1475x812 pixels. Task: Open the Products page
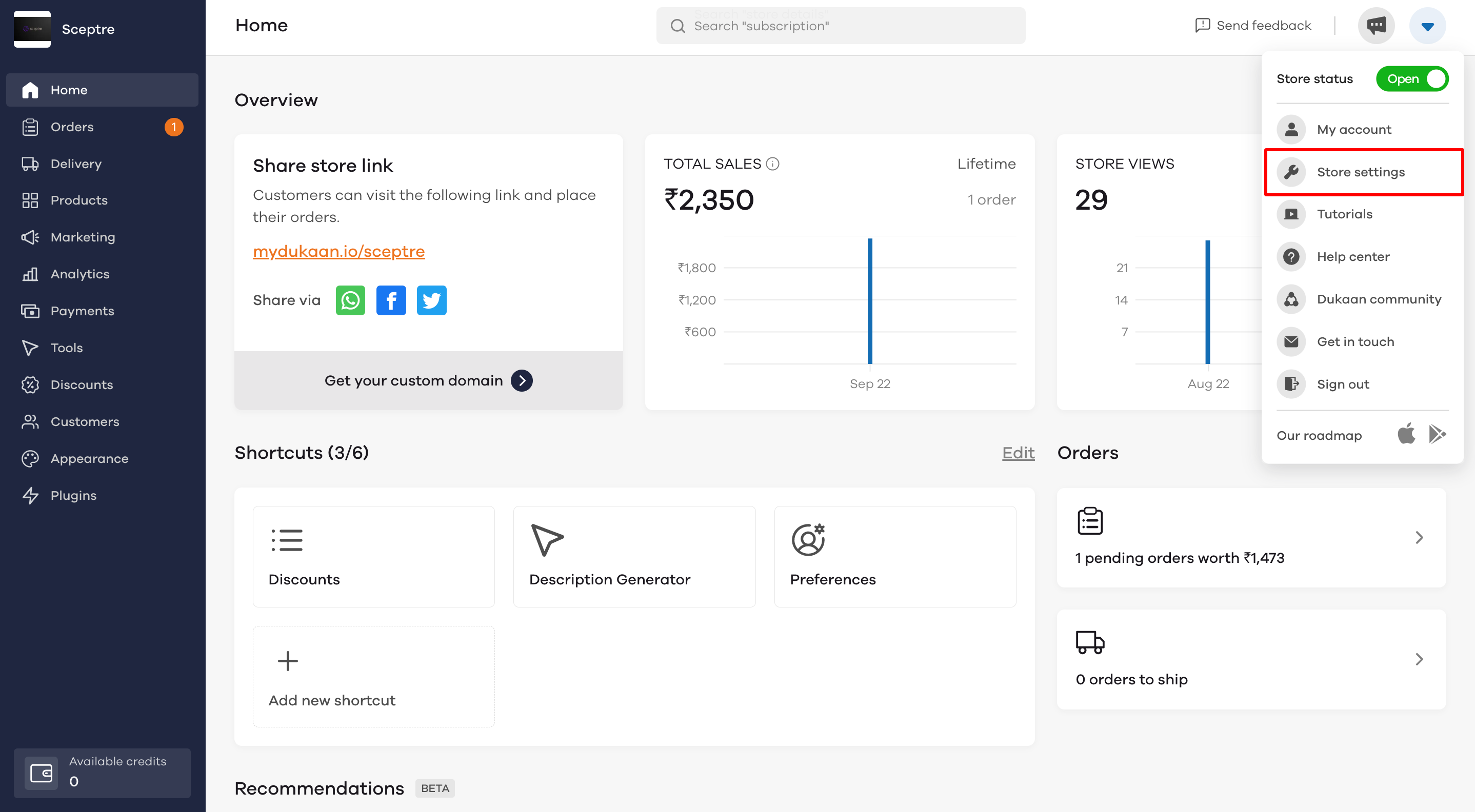pyautogui.click(x=102, y=200)
